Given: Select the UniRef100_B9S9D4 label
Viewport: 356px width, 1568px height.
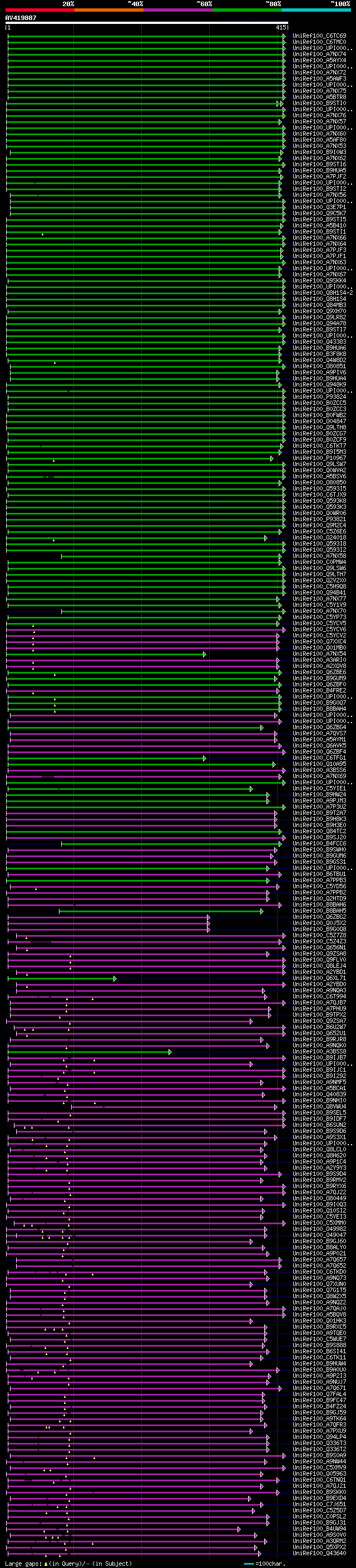Looking at the screenshot, I should coord(319,1174).
